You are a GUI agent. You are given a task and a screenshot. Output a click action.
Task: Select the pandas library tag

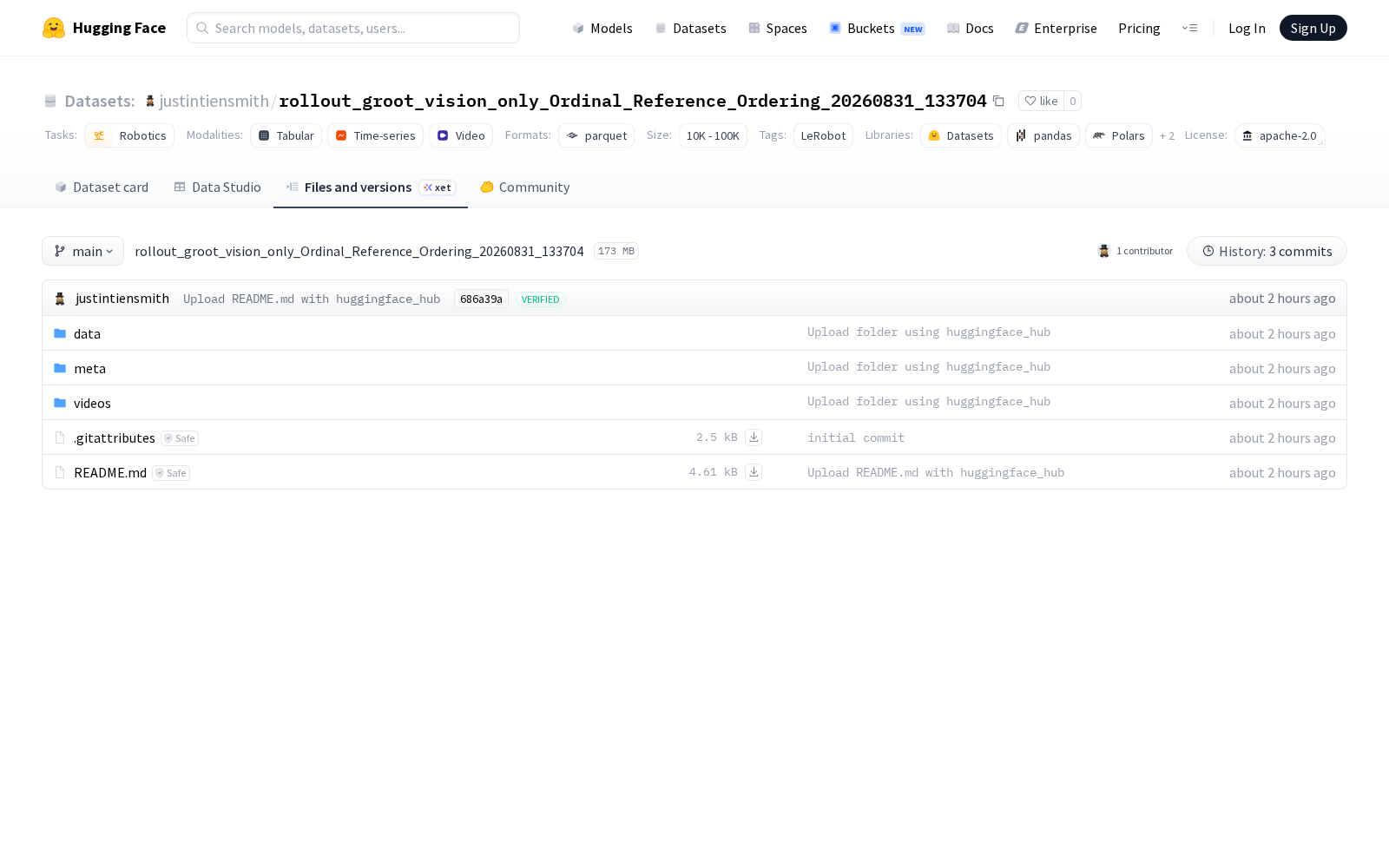point(1043,135)
